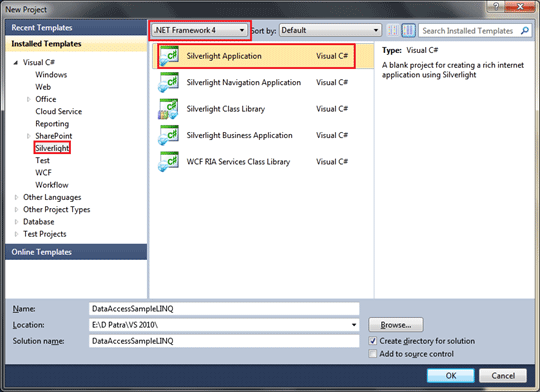Screen dimensions: 540x392
Task: Select Web in the template tree
Action: tap(43, 87)
